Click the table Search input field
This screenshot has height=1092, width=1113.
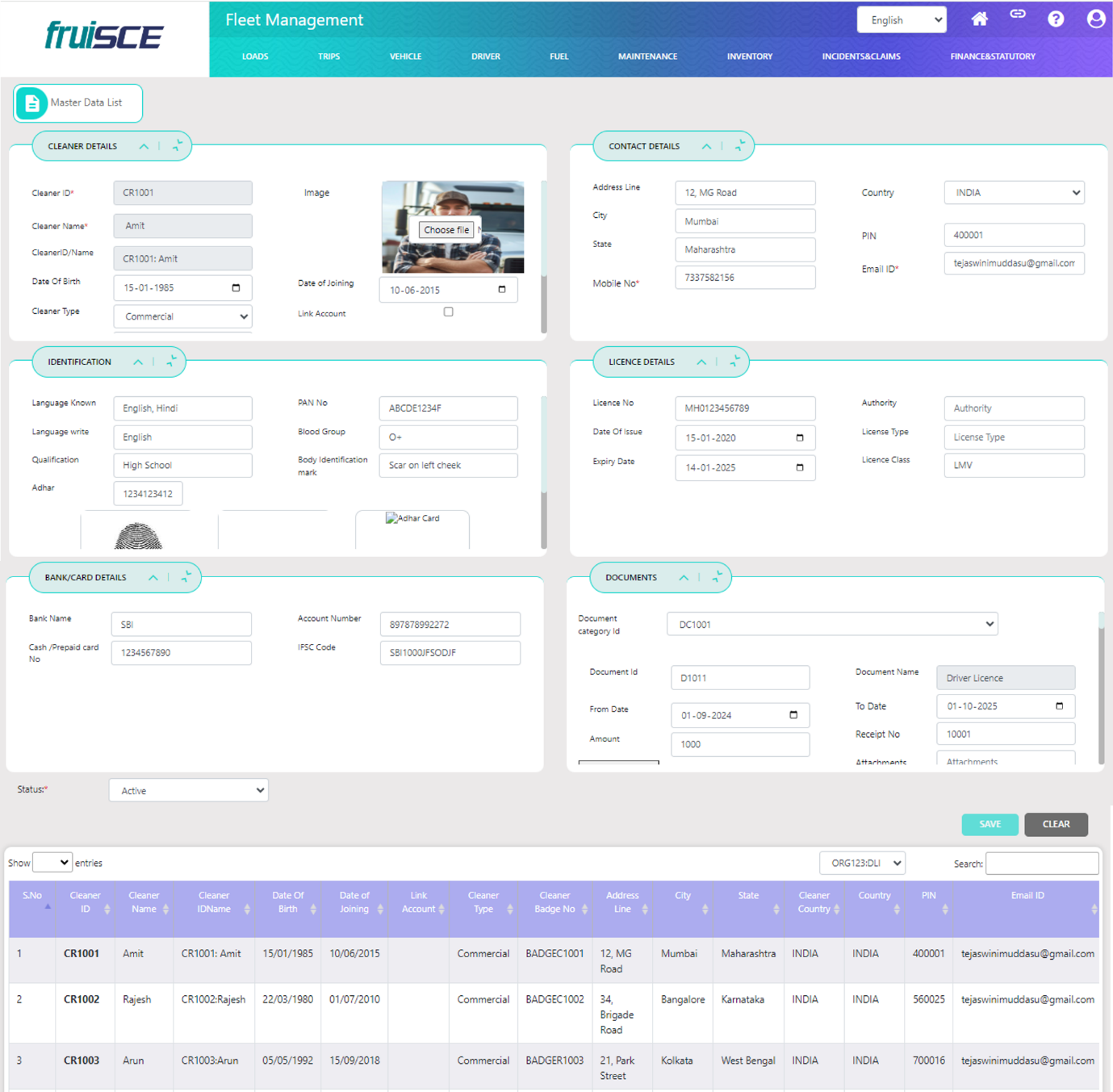1041,864
